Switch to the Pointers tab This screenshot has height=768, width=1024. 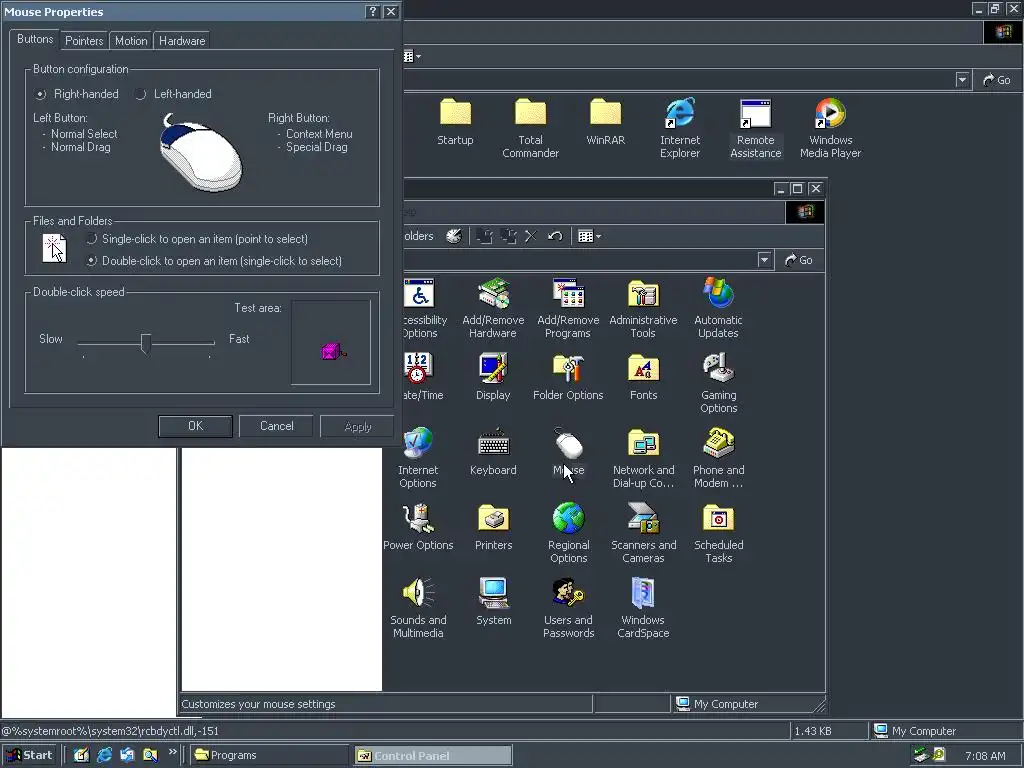tap(84, 40)
